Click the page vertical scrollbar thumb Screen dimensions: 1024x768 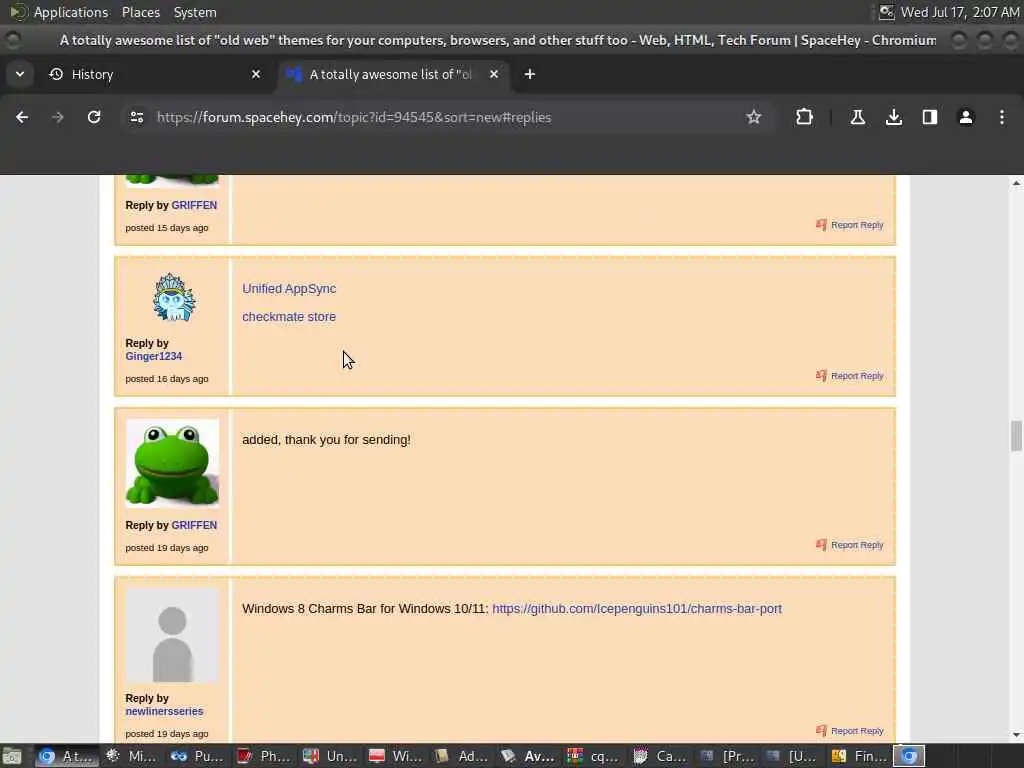tap(1016, 436)
